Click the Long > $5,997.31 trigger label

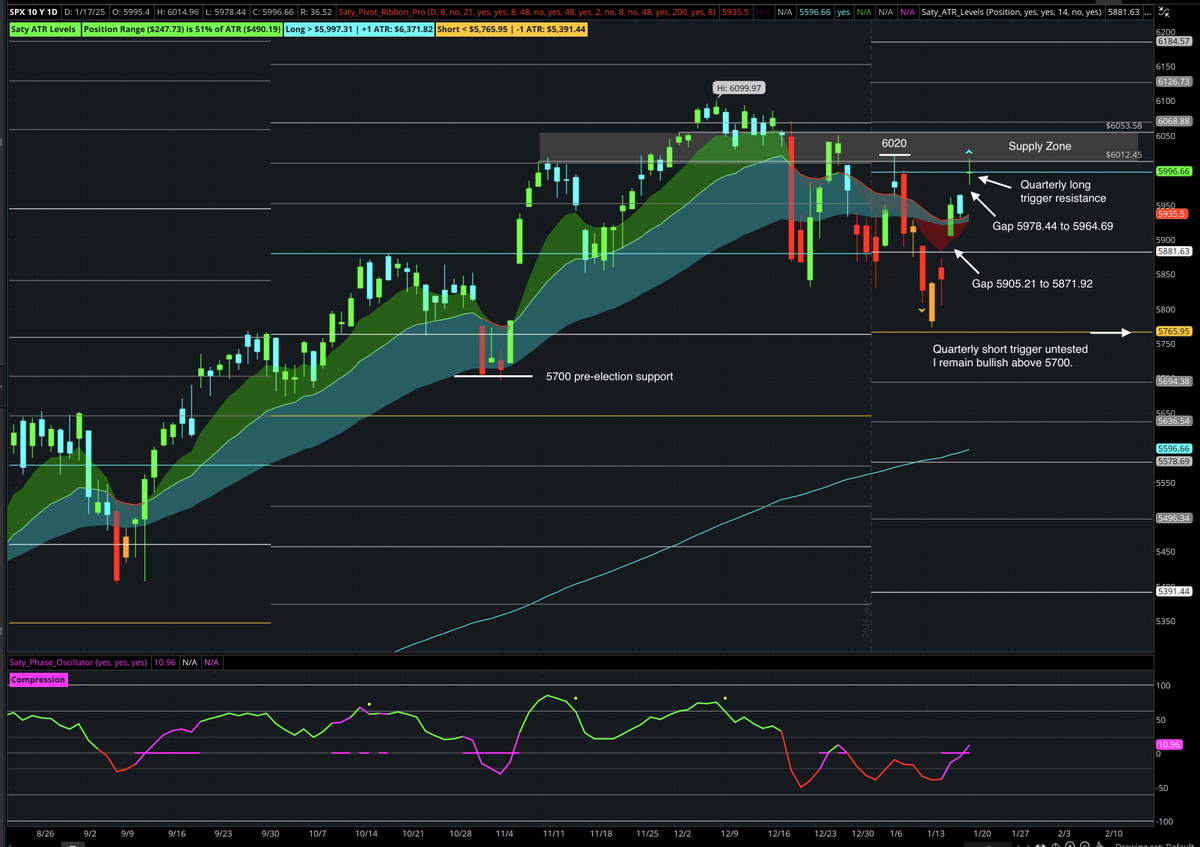tap(320, 29)
